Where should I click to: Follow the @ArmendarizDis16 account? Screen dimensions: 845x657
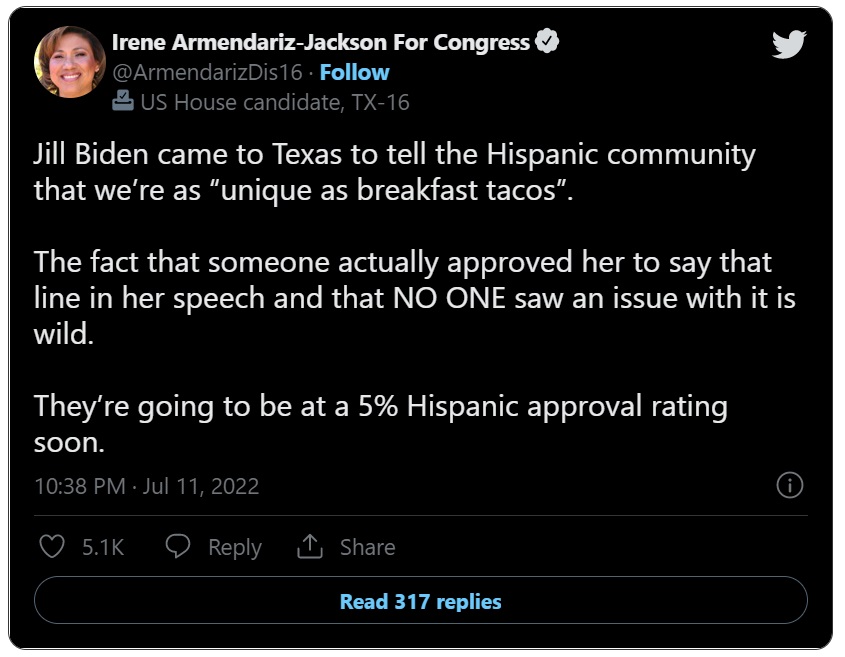coord(354,72)
